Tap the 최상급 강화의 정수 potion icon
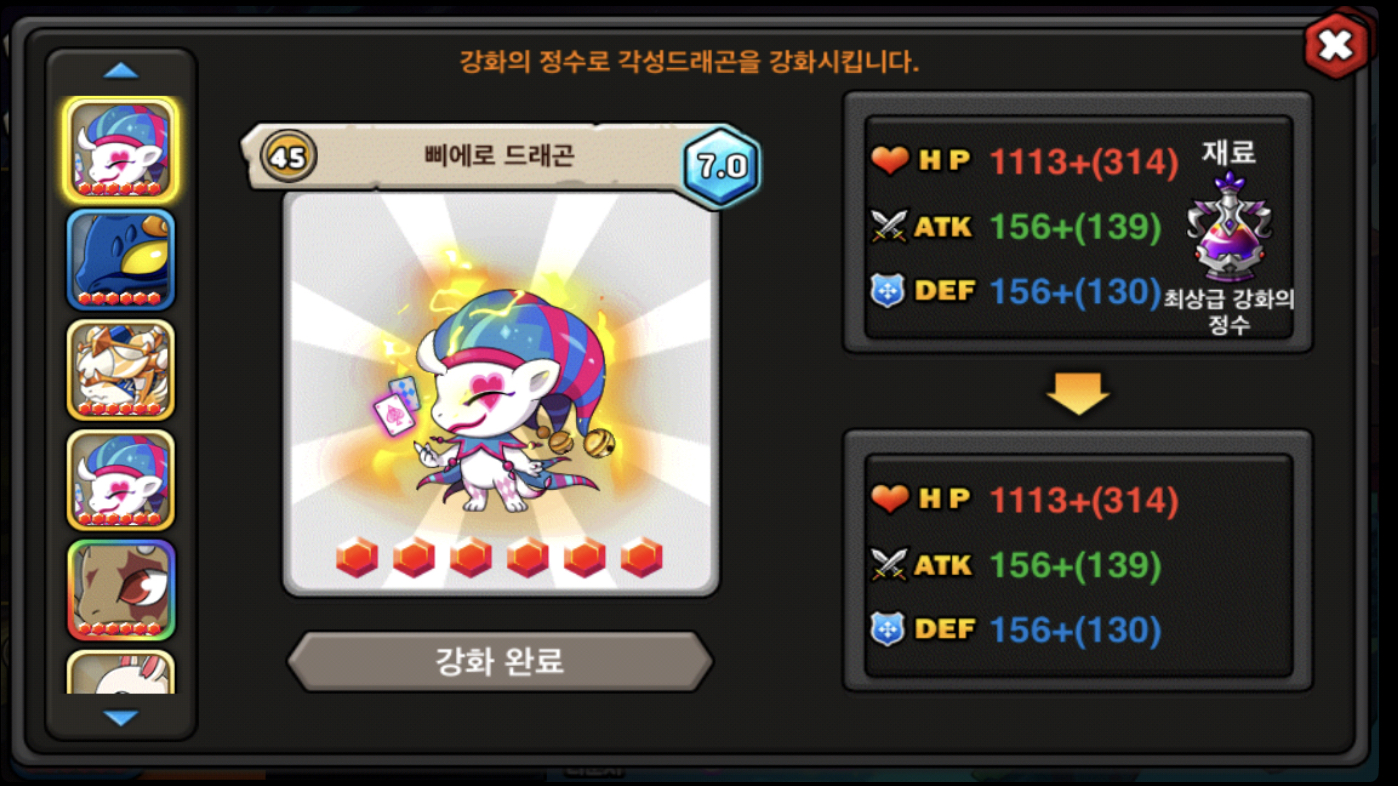 point(1229,228)
